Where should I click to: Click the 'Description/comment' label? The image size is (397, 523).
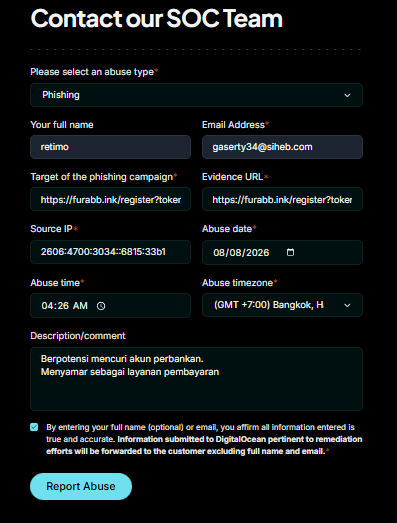[78, 336]
